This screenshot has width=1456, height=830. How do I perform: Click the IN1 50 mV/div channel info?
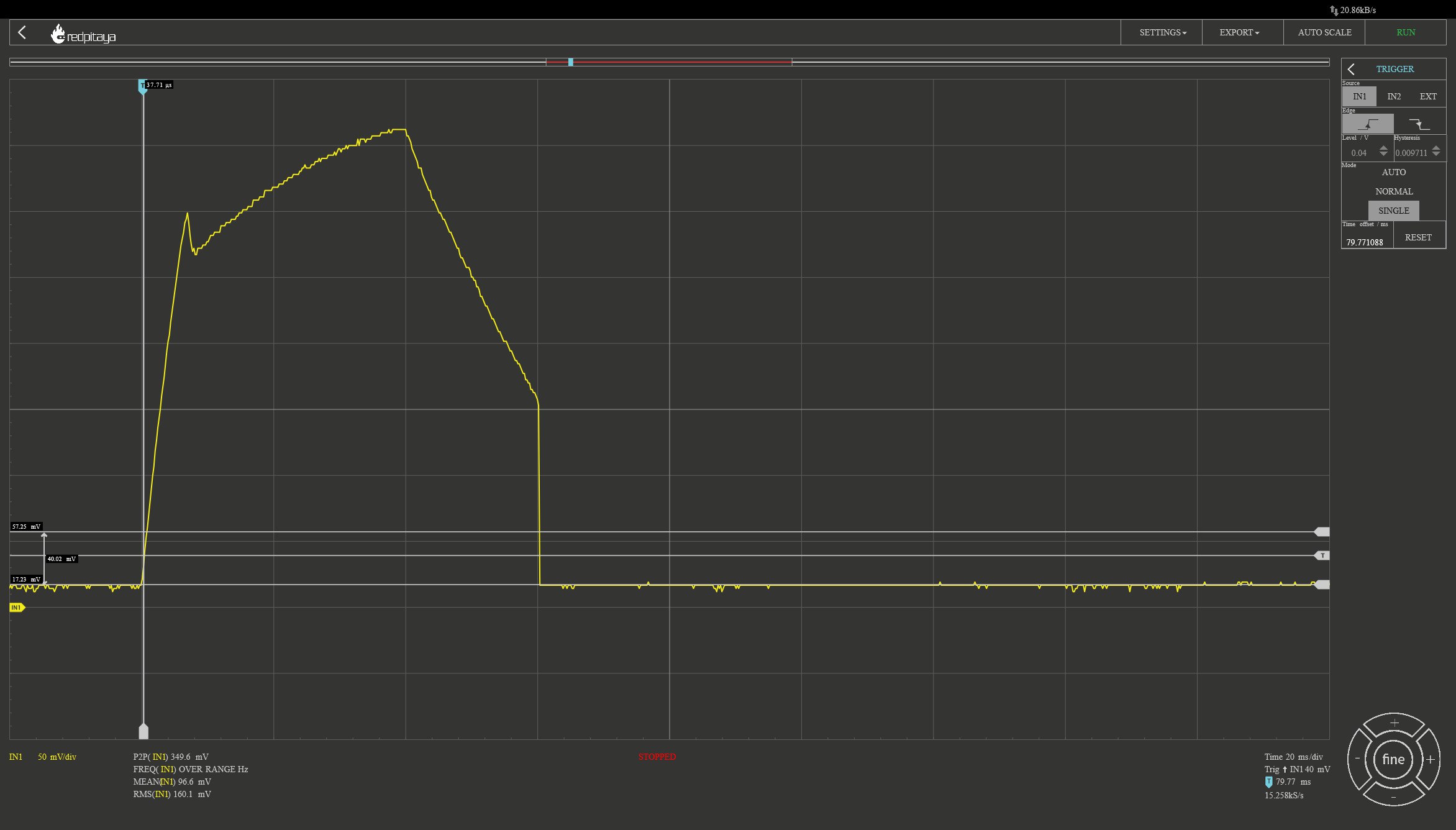(x=43, y=757)
